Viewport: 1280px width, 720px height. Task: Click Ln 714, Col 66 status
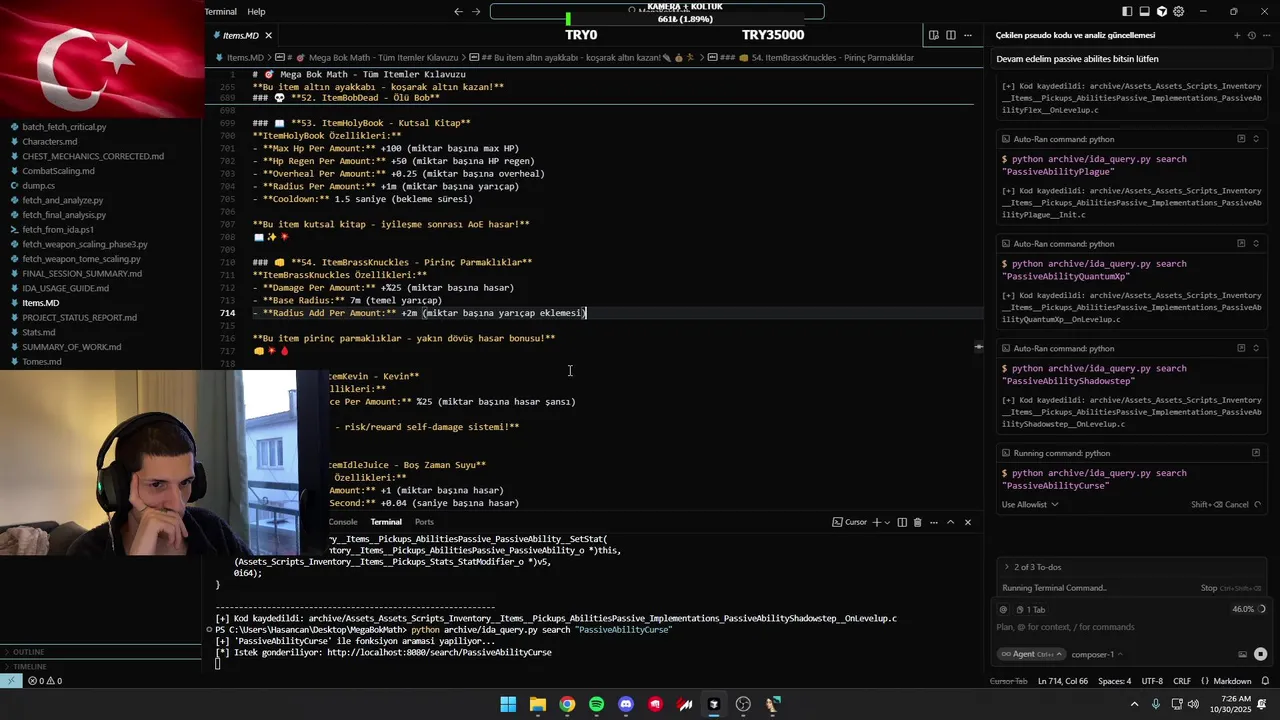coord(1062,681)
